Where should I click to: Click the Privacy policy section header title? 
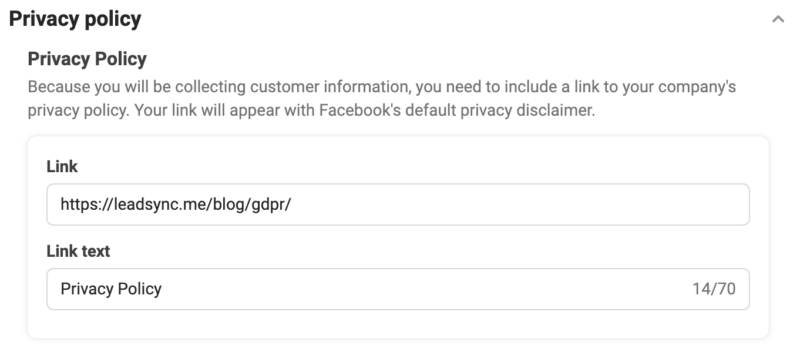(x=75, y=19)
